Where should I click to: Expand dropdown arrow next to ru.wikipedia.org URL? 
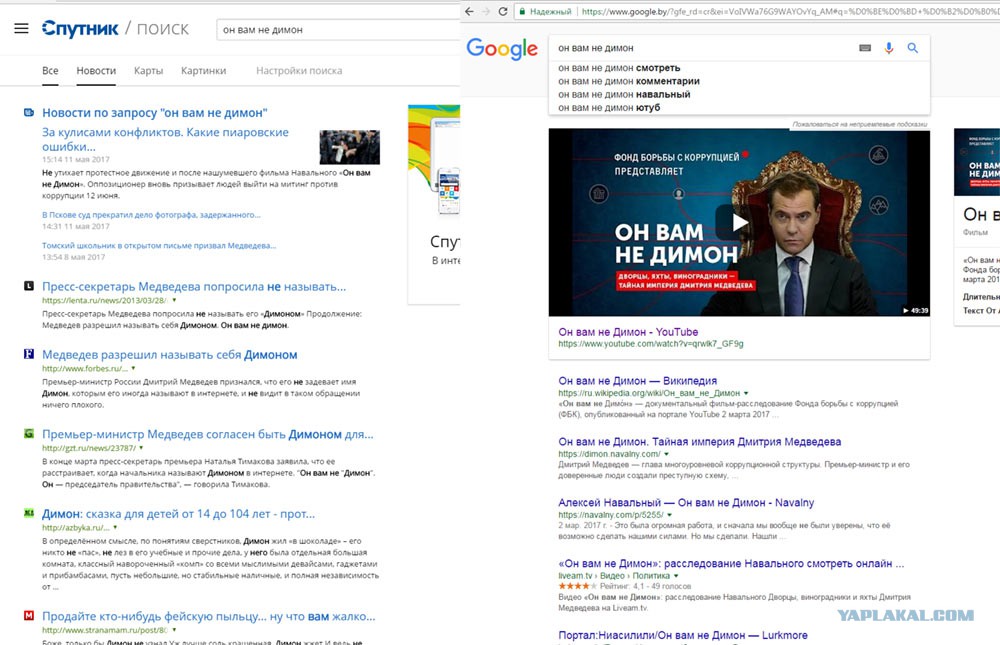[746, 393]
